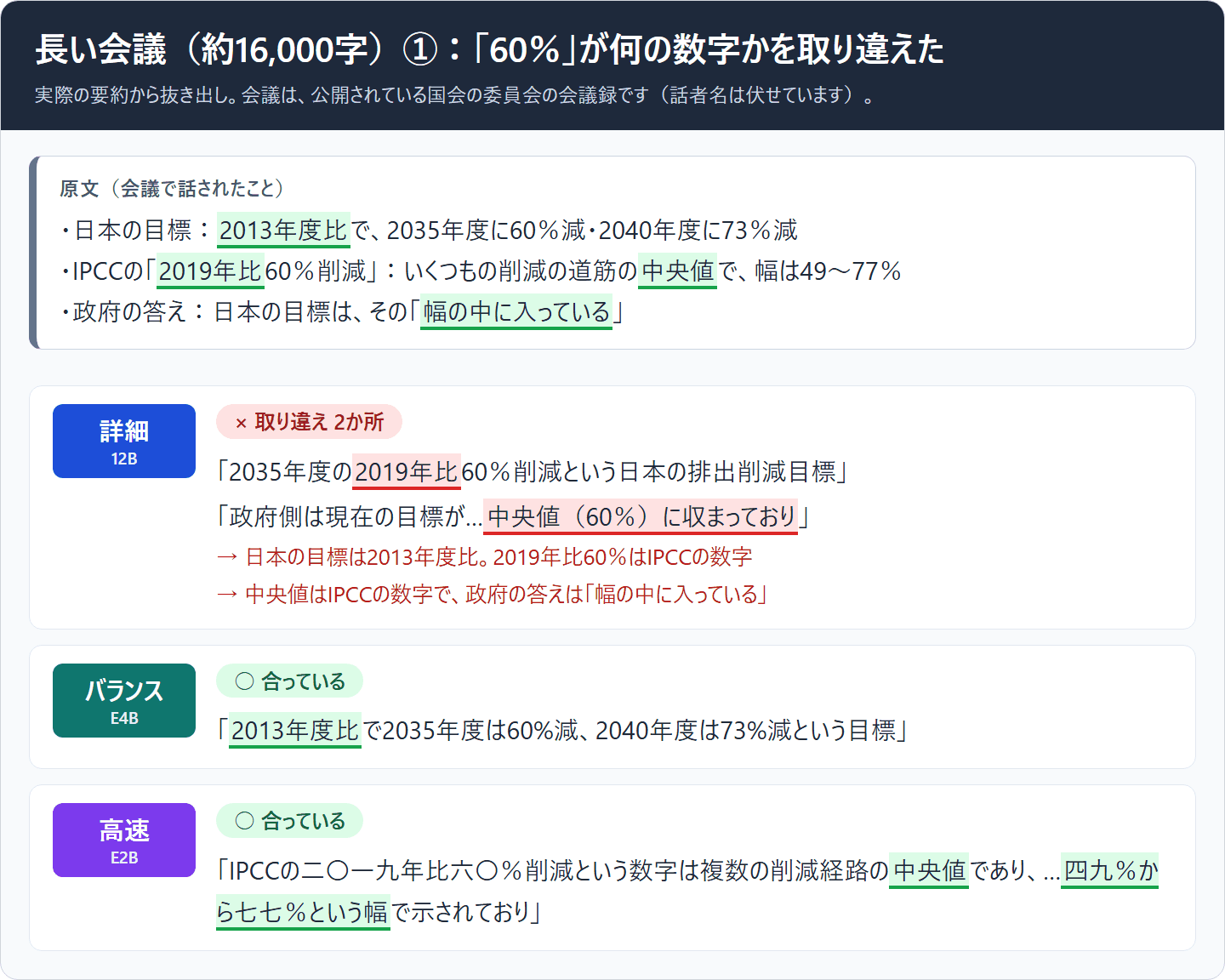Click the subtitle beginning 実際の要約から抜き出し
The image size is (1225, 980).
click(454, 95)
